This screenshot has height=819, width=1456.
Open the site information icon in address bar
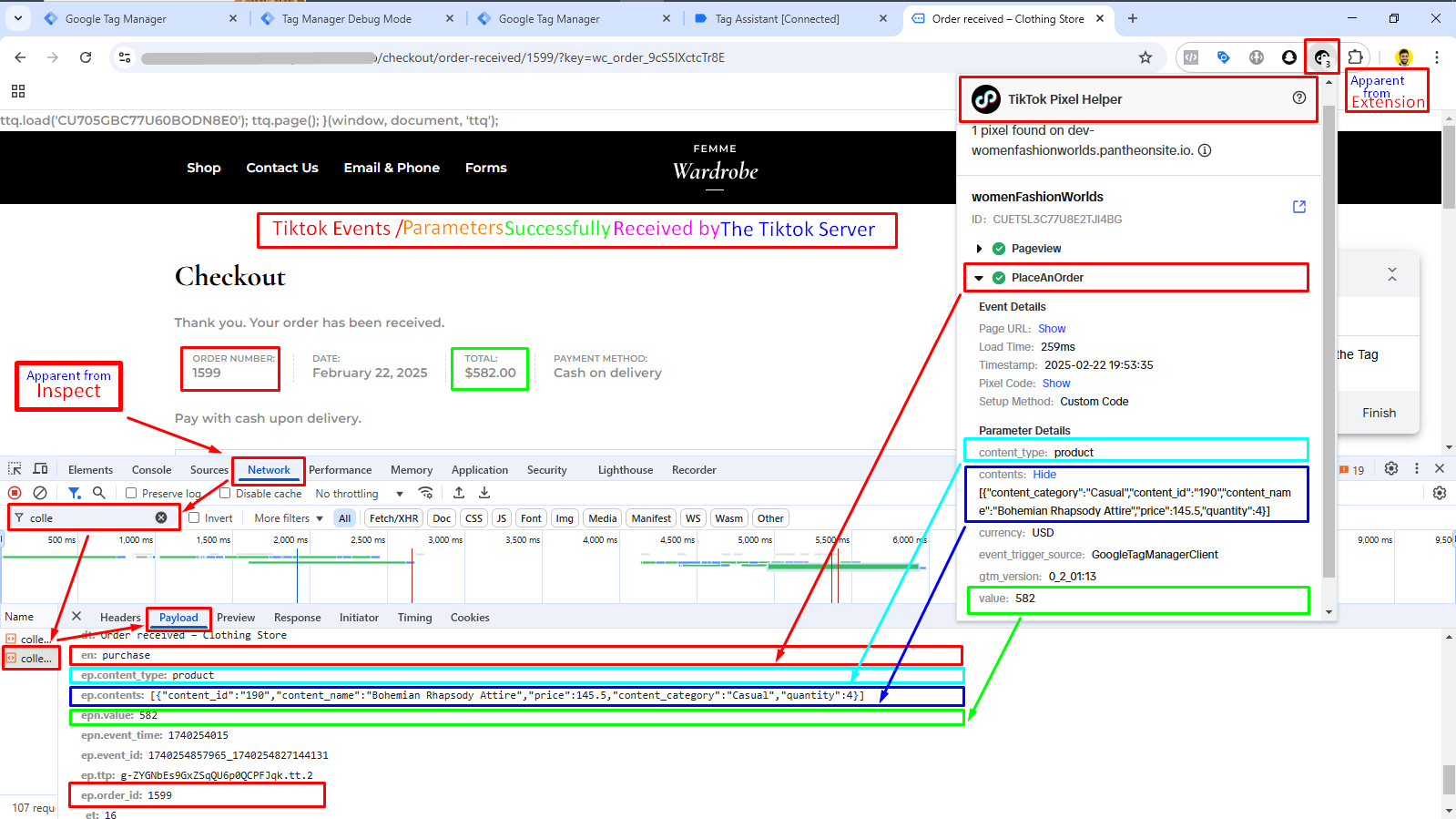pyautogui.click(x=125, y=57)
